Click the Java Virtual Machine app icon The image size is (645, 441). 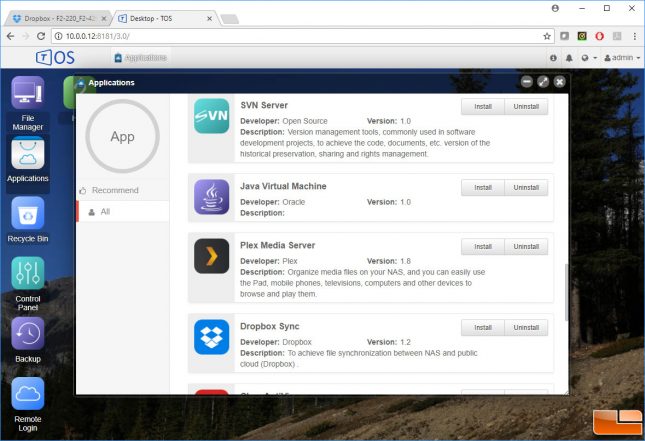tap(211, 197)
